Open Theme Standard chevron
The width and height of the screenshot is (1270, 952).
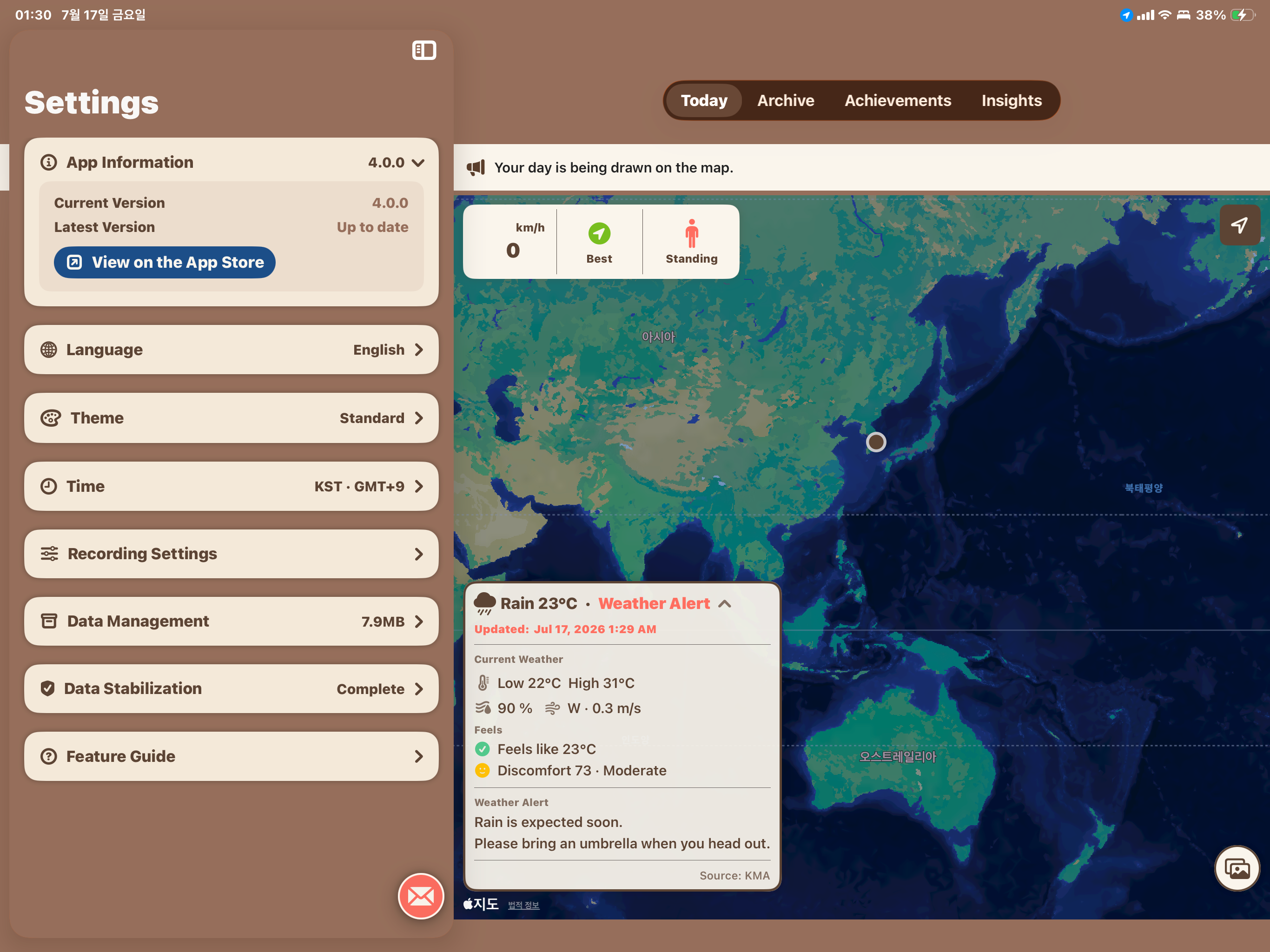[x=419, y=418]
